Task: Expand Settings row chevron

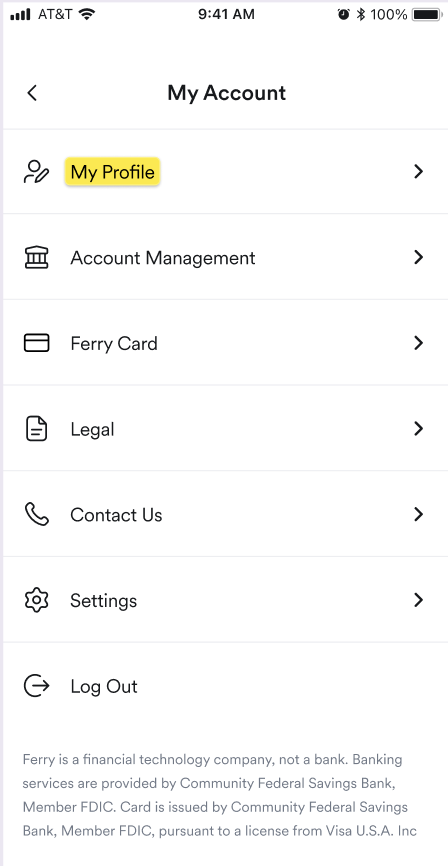Action: [x=419, y=600]
